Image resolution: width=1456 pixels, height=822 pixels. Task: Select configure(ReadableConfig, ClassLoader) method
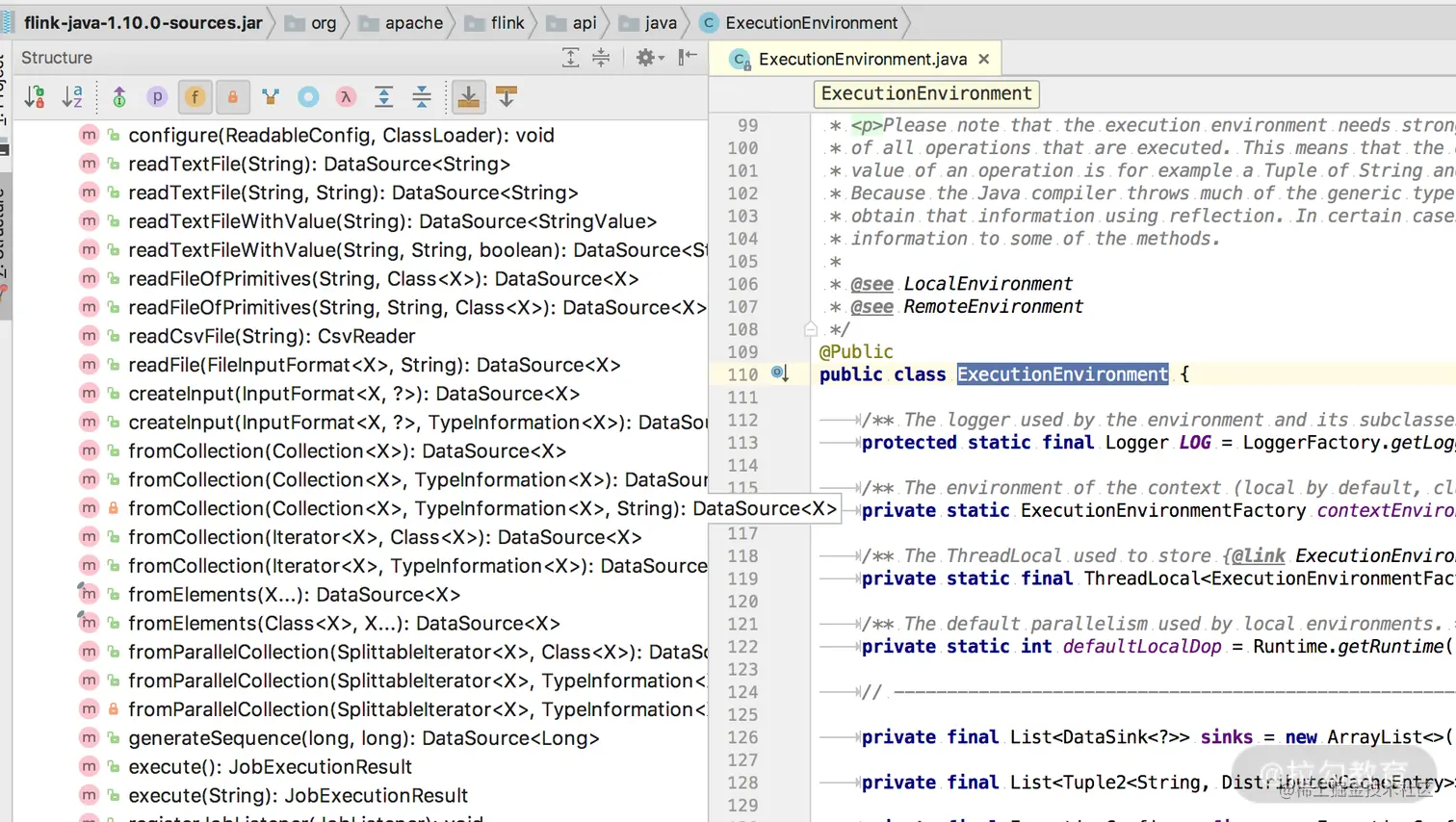click(341, 135)
